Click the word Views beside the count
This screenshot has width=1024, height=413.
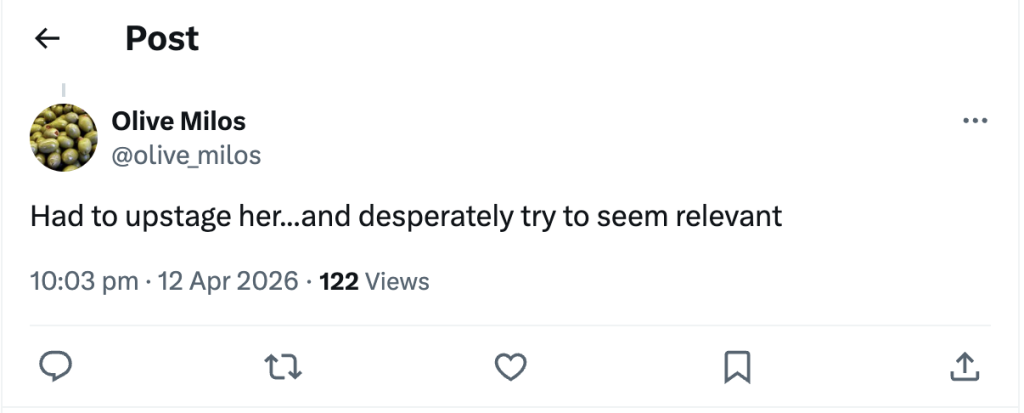397,281
